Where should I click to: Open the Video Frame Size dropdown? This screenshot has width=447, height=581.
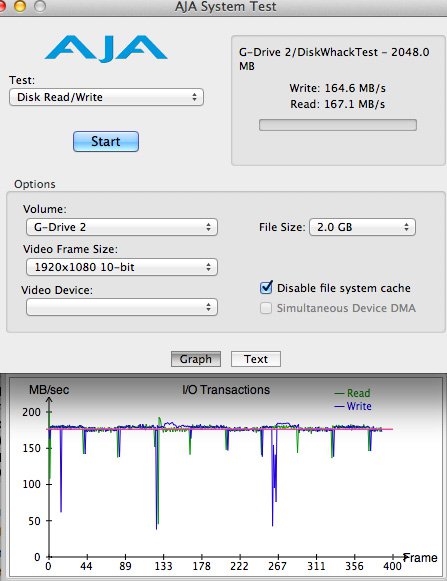point(122,267)
